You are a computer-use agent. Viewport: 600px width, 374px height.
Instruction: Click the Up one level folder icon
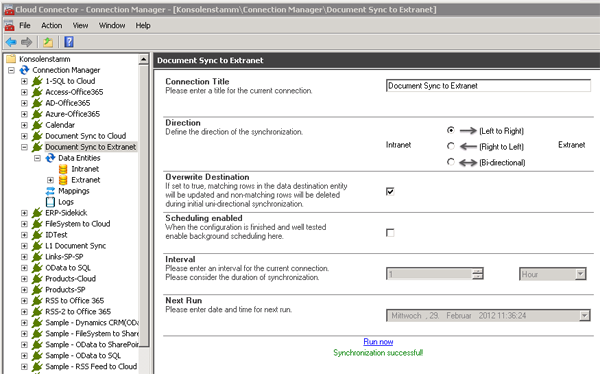(48, 42)
